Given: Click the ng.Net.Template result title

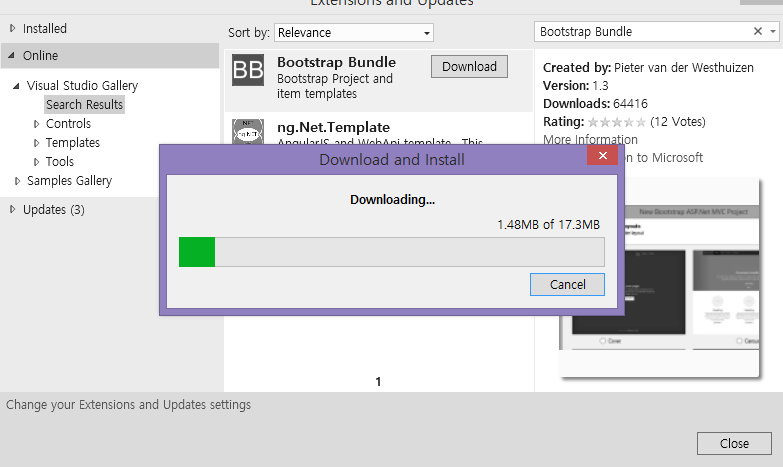Looking at the screenshot, I should tap(334, 127).
